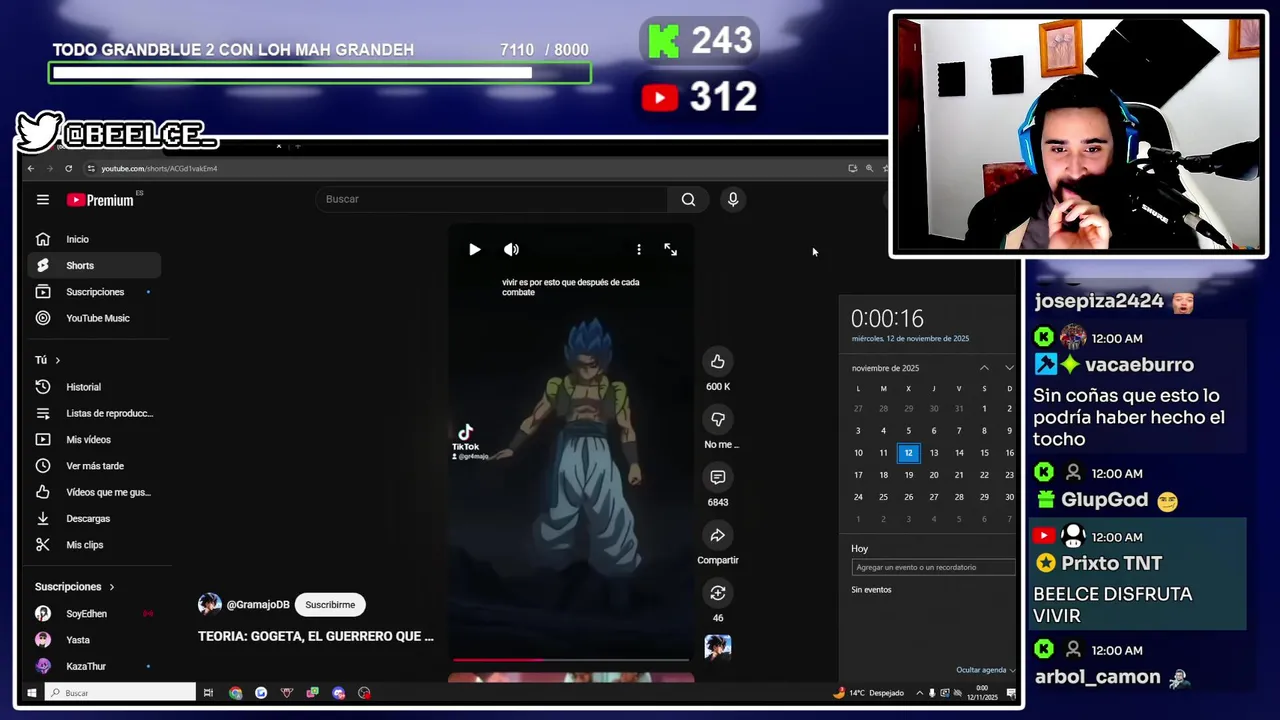This screenshot has width=1280, height=720.
Task: Click Agregar un evento o recordatorio field
Action: [x=933, y=567]
